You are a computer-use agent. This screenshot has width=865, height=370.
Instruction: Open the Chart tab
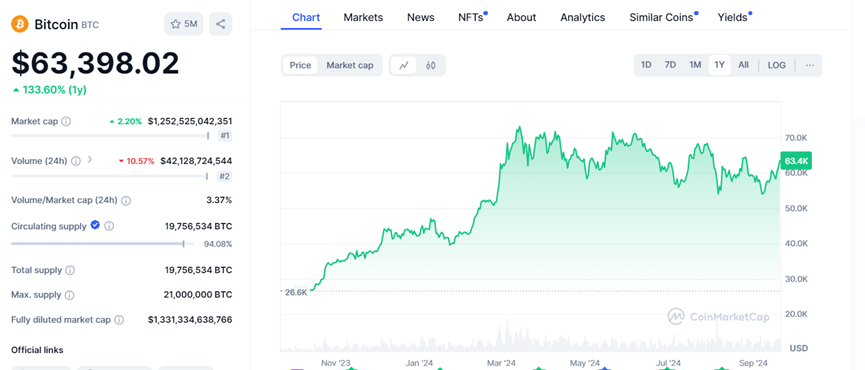pyautogui.click(x=306, y=18)
